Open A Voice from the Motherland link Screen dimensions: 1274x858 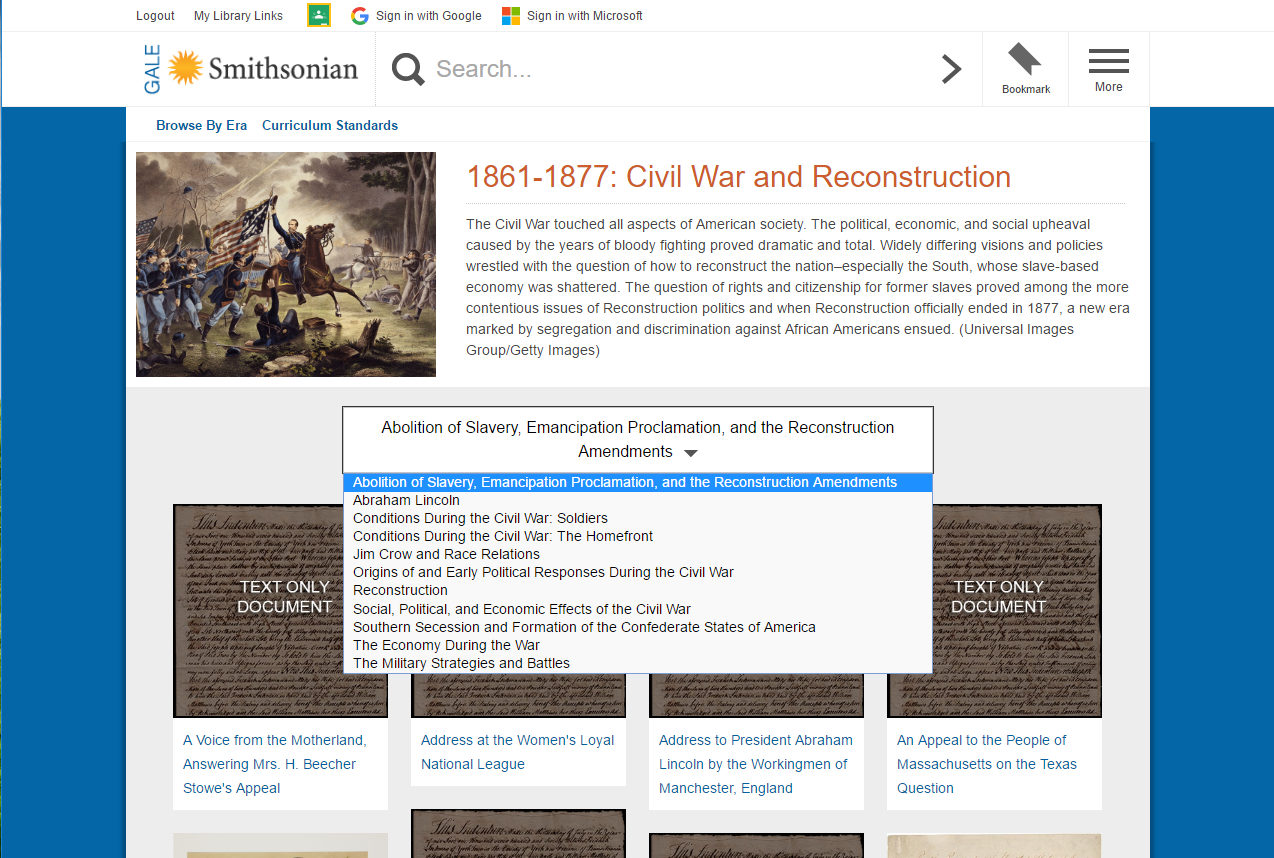click(x=275, y=764)
